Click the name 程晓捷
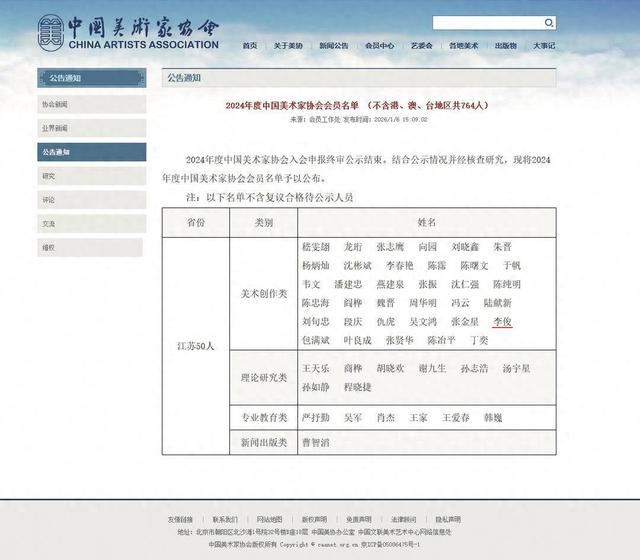Screen dimensions: 640x560 tap(358, 387)
